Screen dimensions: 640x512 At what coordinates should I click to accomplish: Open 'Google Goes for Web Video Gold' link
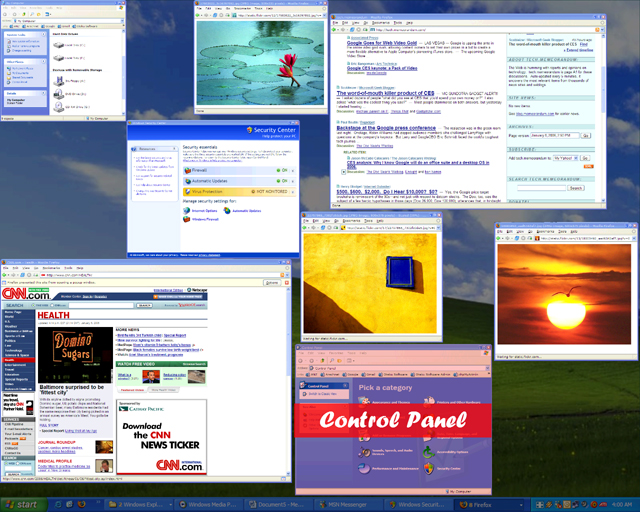click(382, 43)
